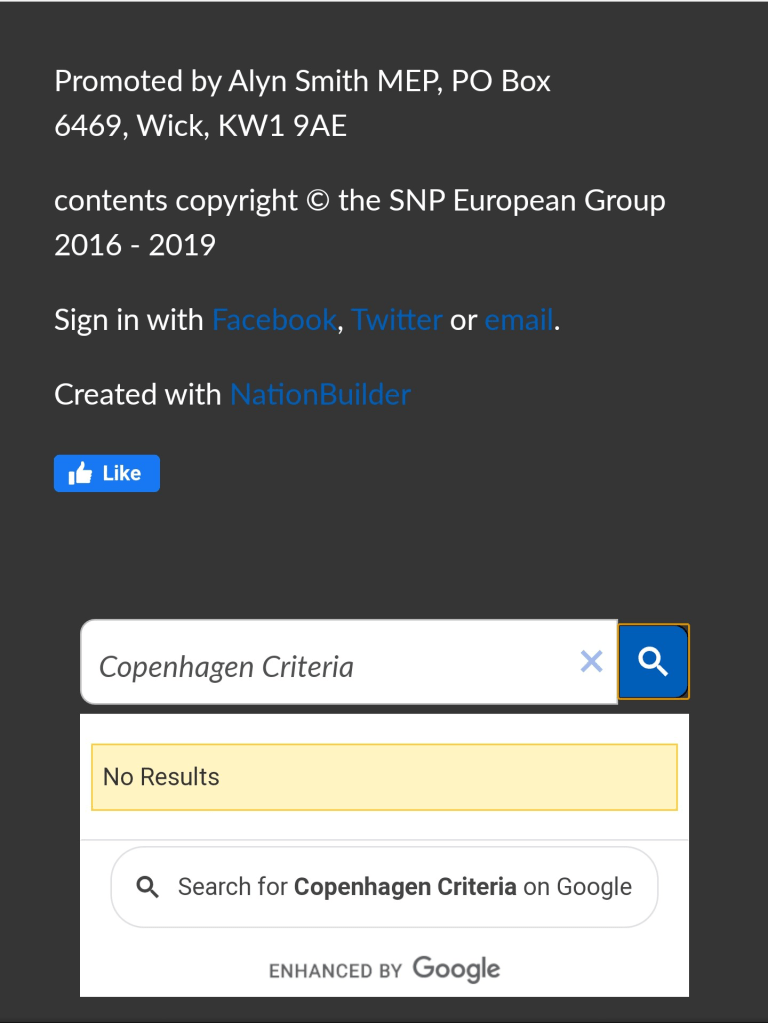Click the 'ENHANCED BY' branding text
768x1023 pixels.
[335, 970]
